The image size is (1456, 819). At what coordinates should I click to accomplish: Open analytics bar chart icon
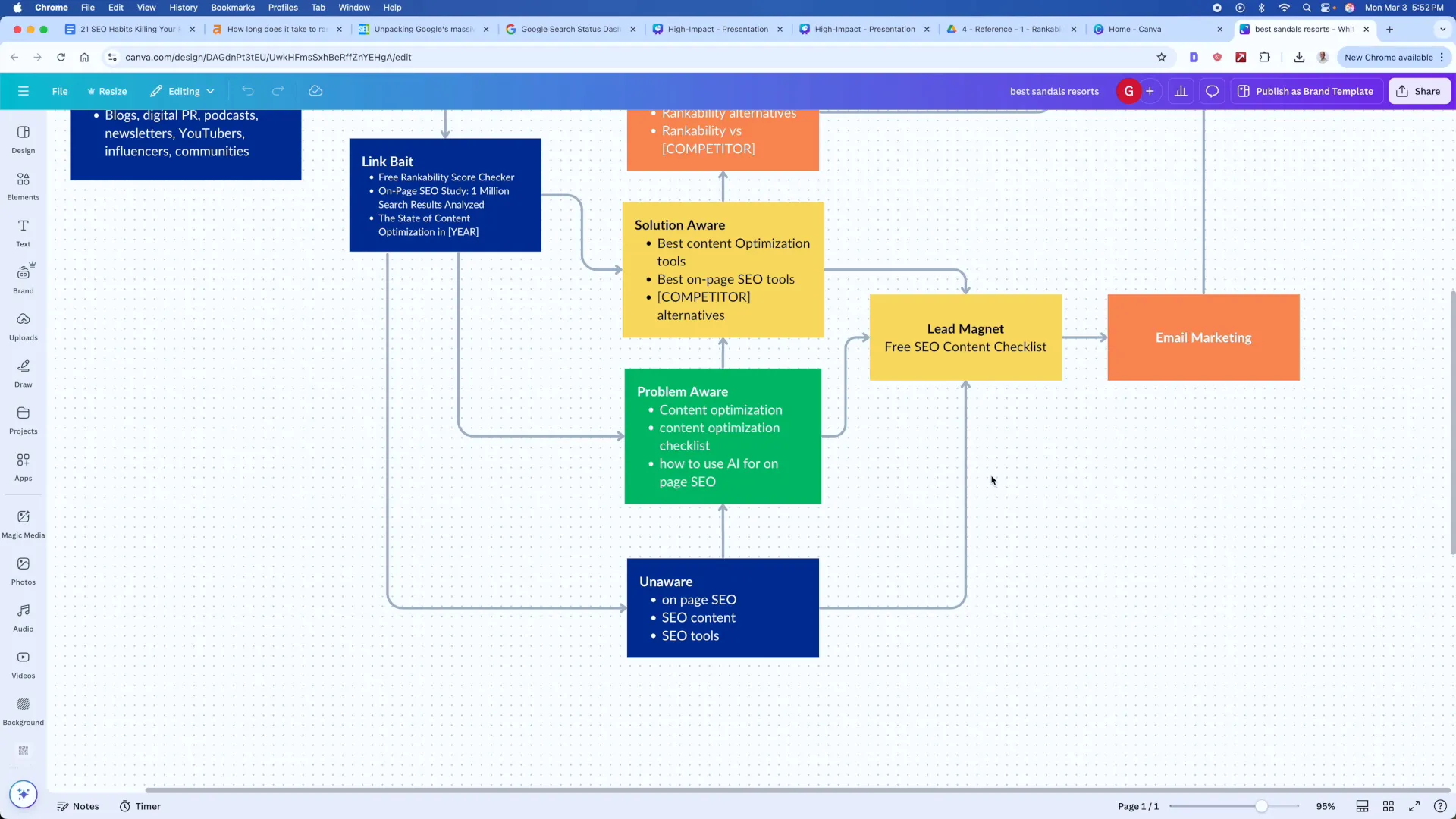1181,91
